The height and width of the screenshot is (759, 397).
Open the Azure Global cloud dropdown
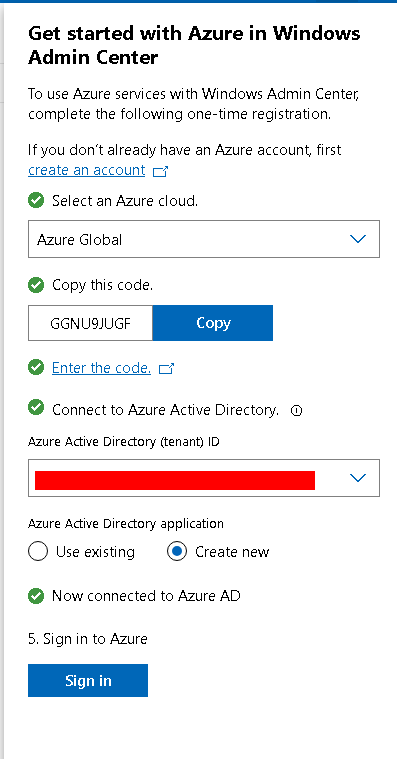click(204, 239)
